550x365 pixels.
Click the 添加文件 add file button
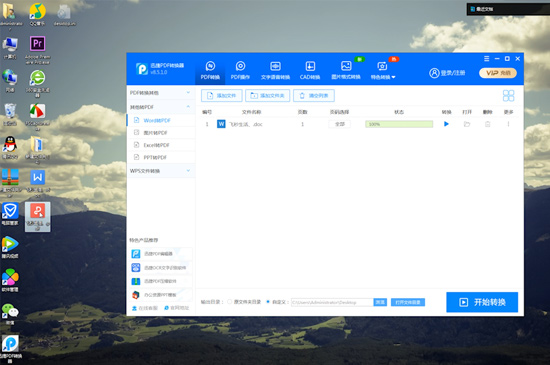click(222, 95)
